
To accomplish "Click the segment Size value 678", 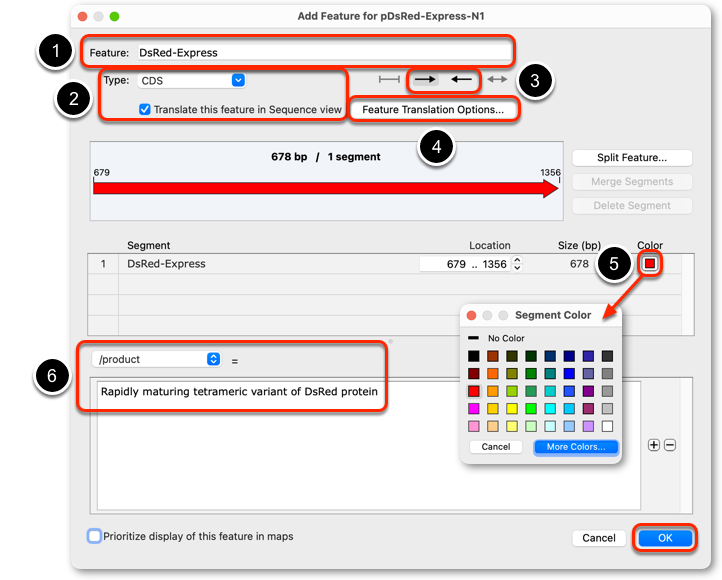I will 579,264.
